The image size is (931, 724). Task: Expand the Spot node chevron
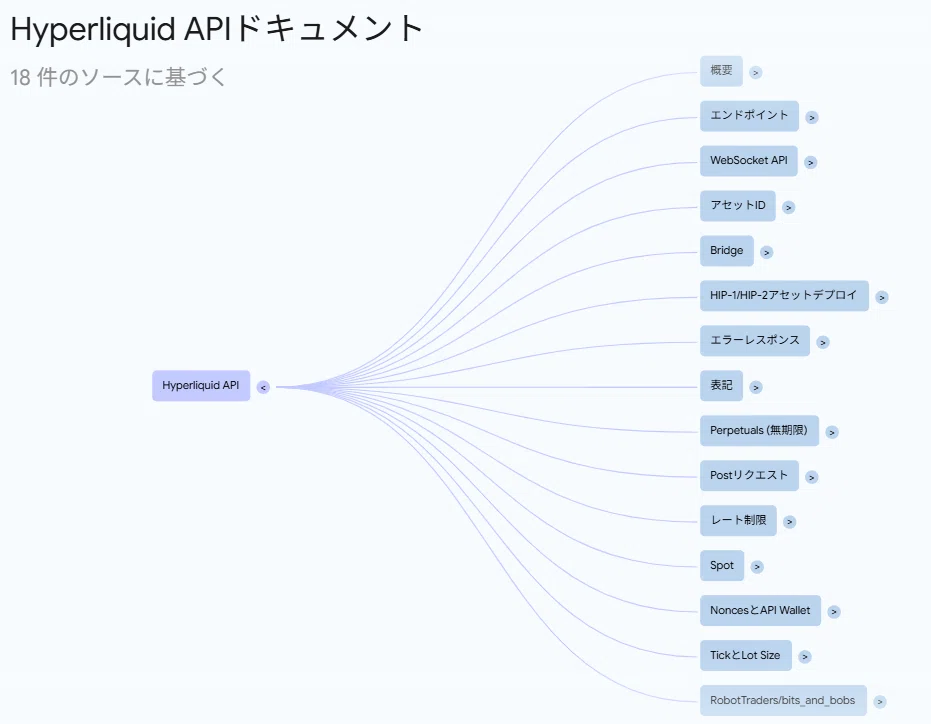tap(756, 567)
